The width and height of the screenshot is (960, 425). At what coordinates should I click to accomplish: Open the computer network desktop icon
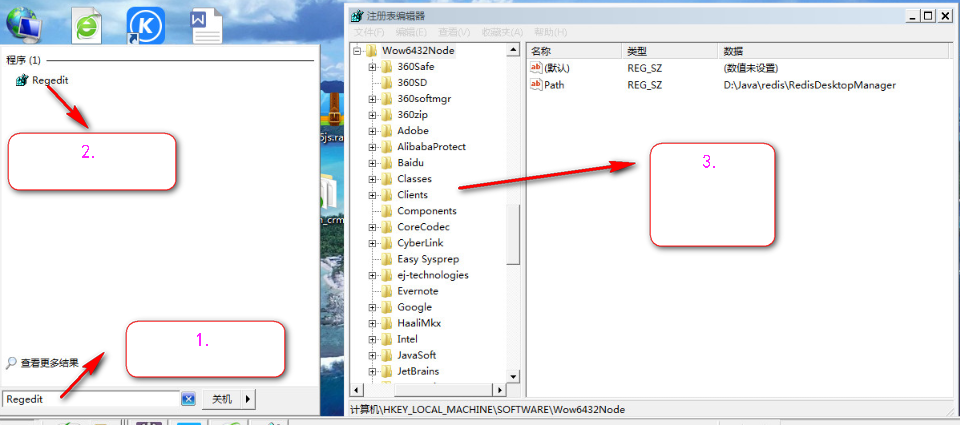click(x=23, y=24)
